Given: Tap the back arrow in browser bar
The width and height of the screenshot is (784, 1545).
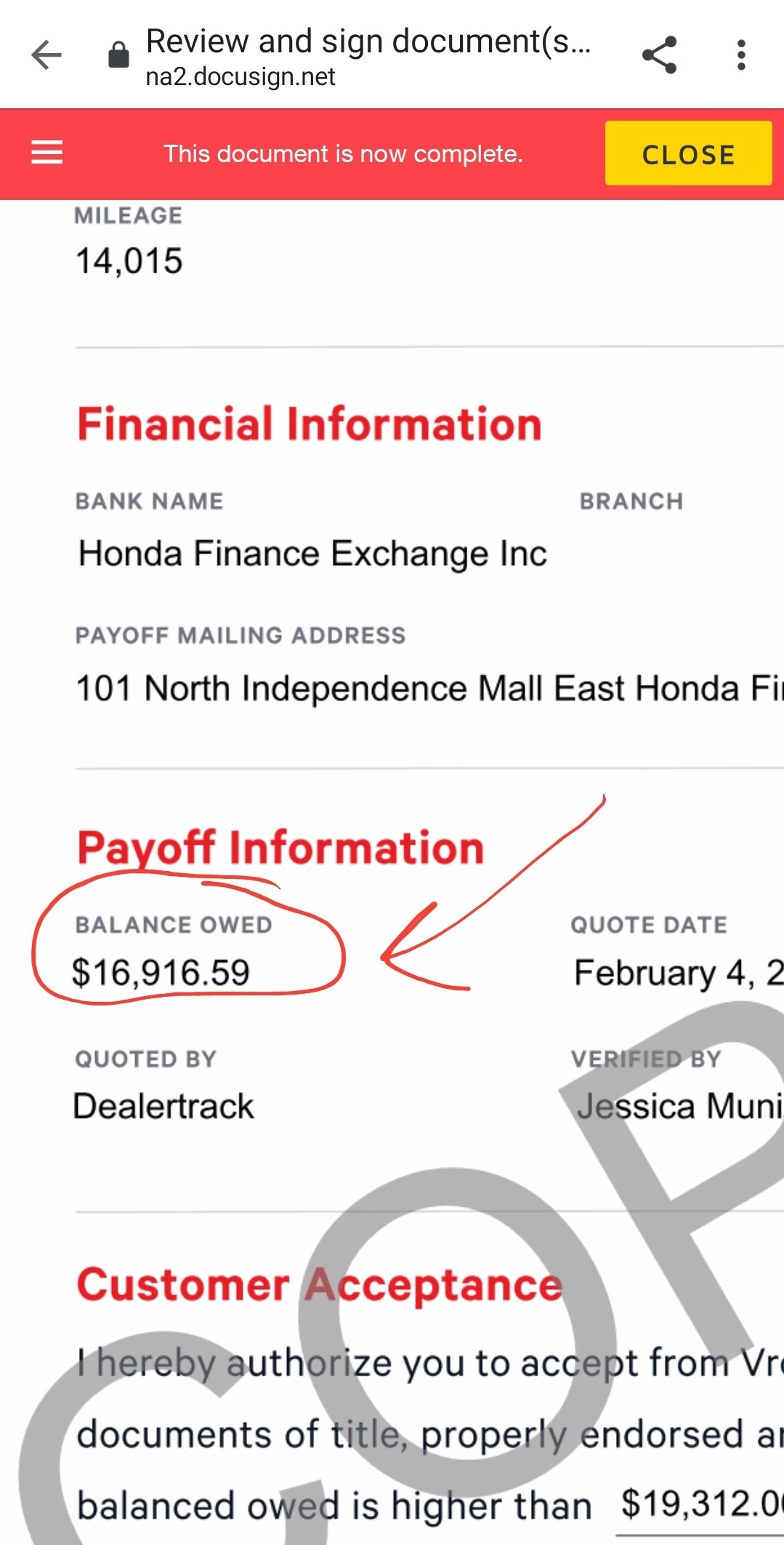Looking at the screenshot, I should point(47,55).
